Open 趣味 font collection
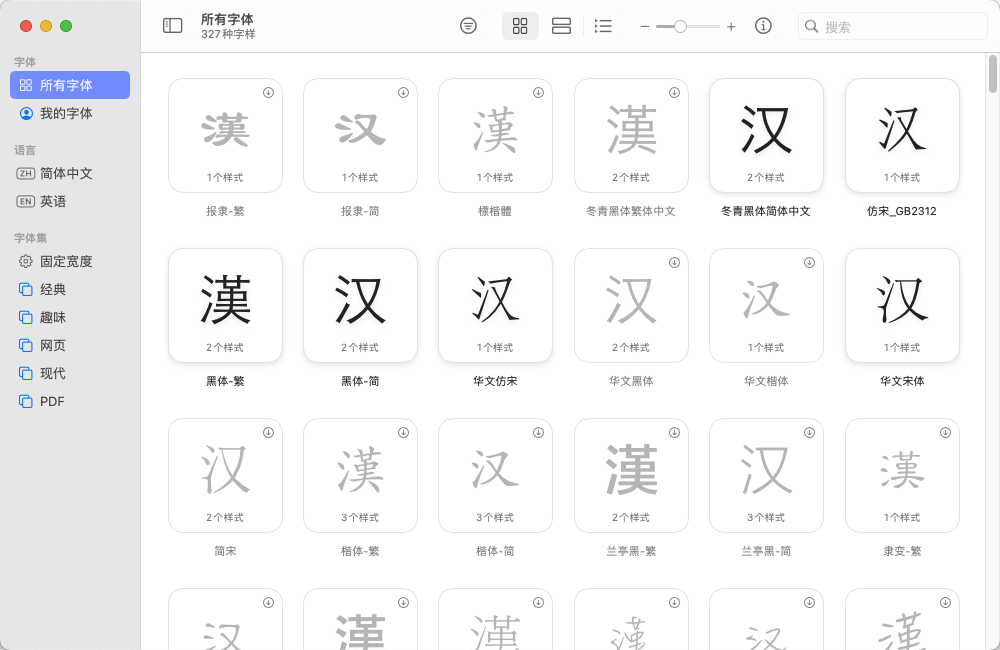The height and width of the screenshot is (650, 1000). [x=70, y=317]
